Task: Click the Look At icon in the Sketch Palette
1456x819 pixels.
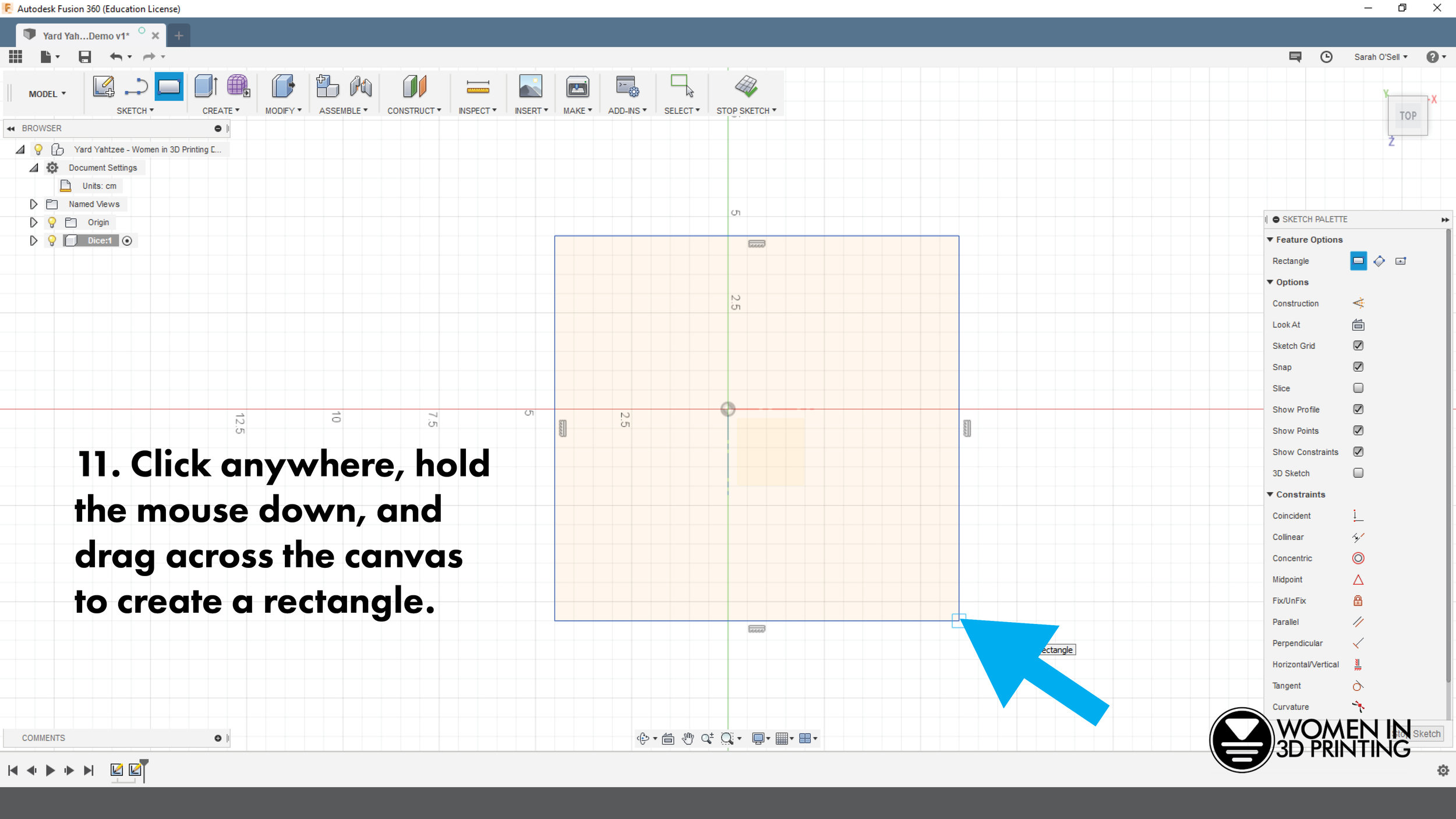Action: coord(1358,324)
